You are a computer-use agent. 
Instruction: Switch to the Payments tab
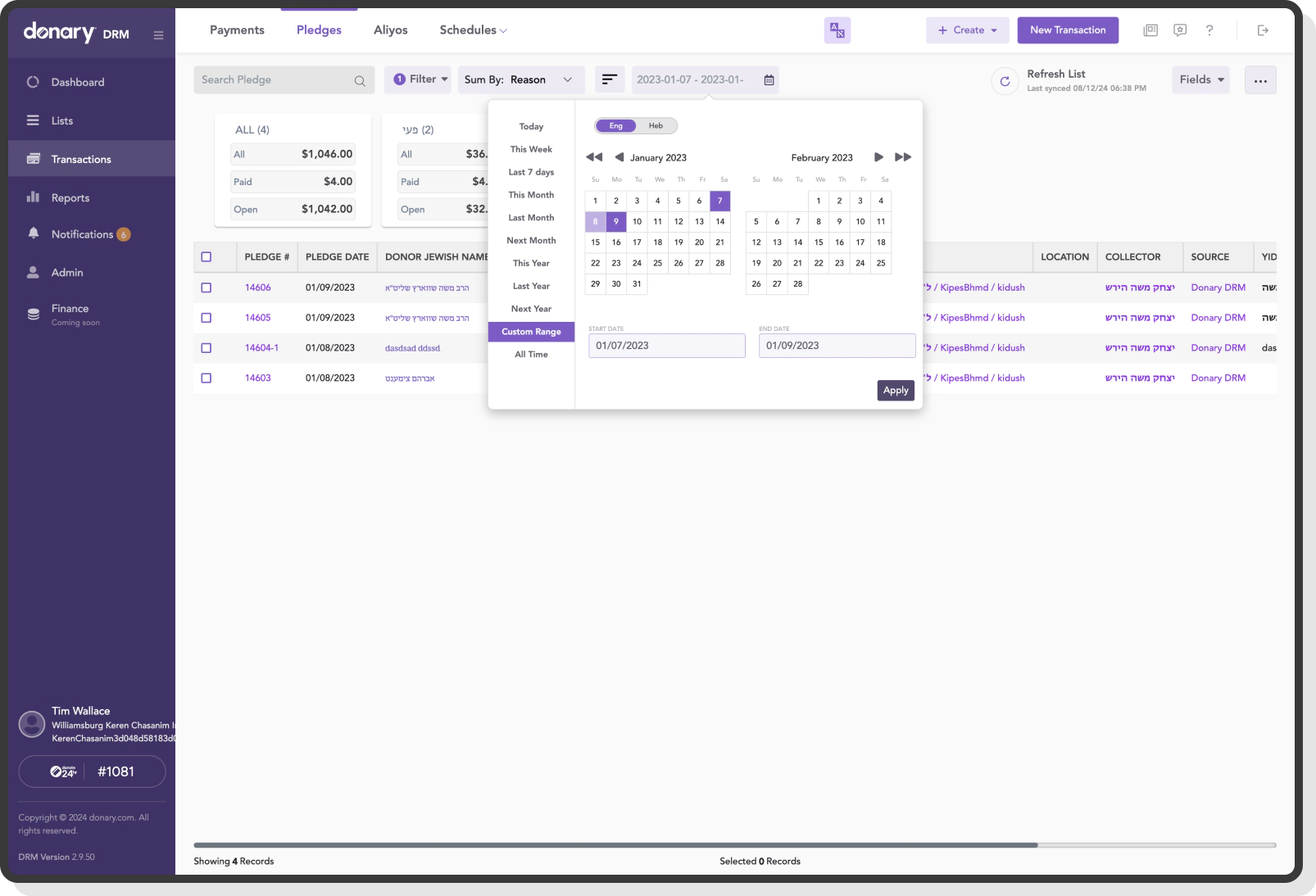(x=237, y=29)
